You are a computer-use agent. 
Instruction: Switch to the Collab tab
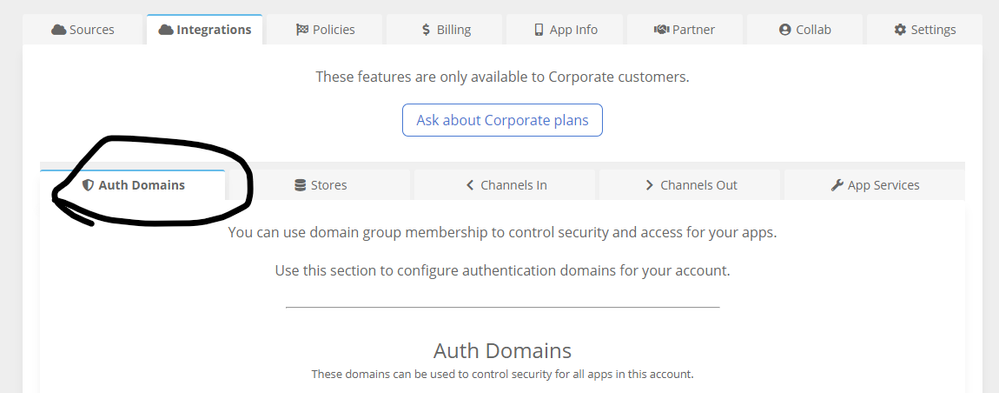(805, 29)
